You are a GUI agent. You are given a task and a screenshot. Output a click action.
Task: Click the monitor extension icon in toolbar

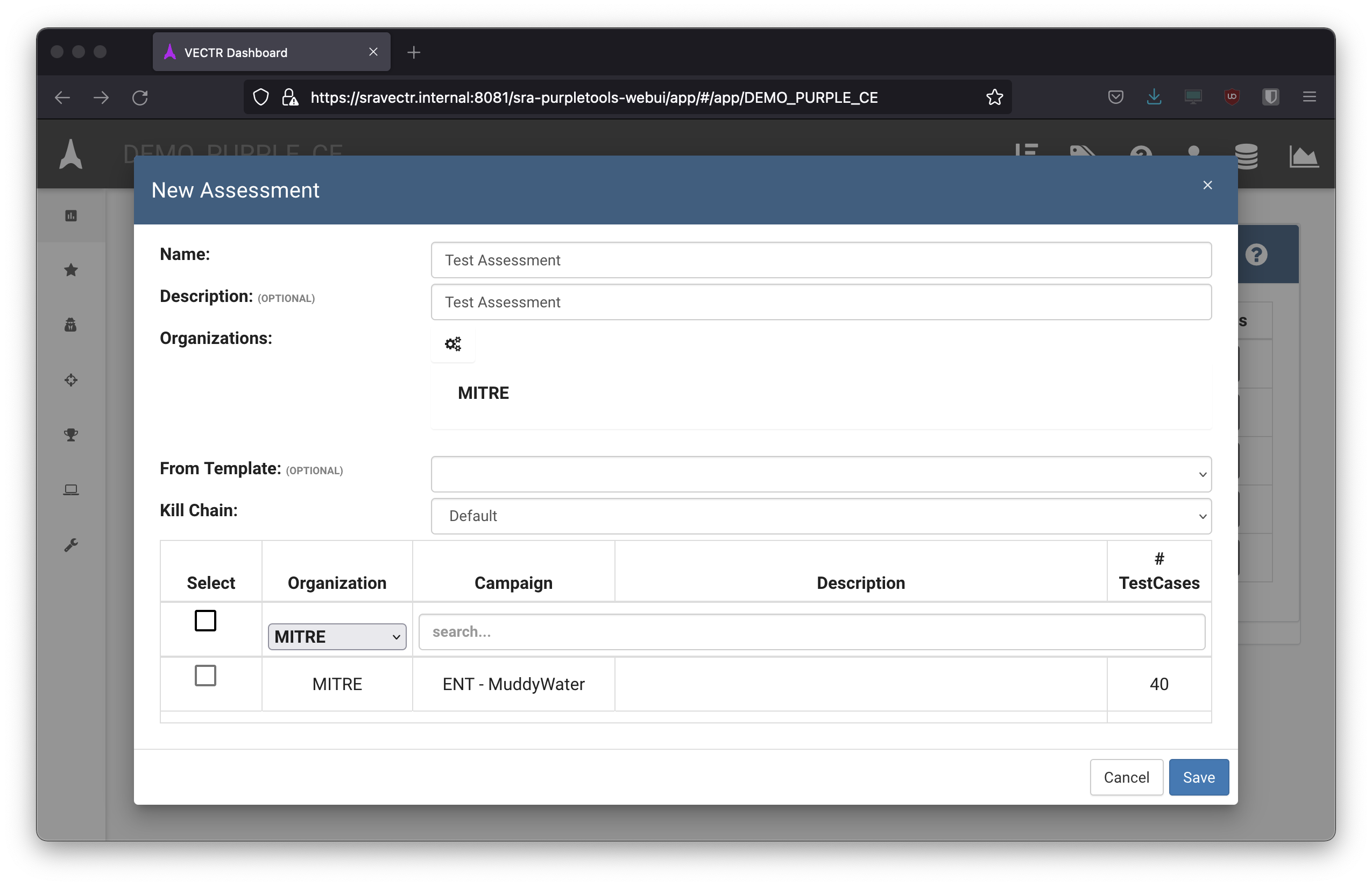1193,97
